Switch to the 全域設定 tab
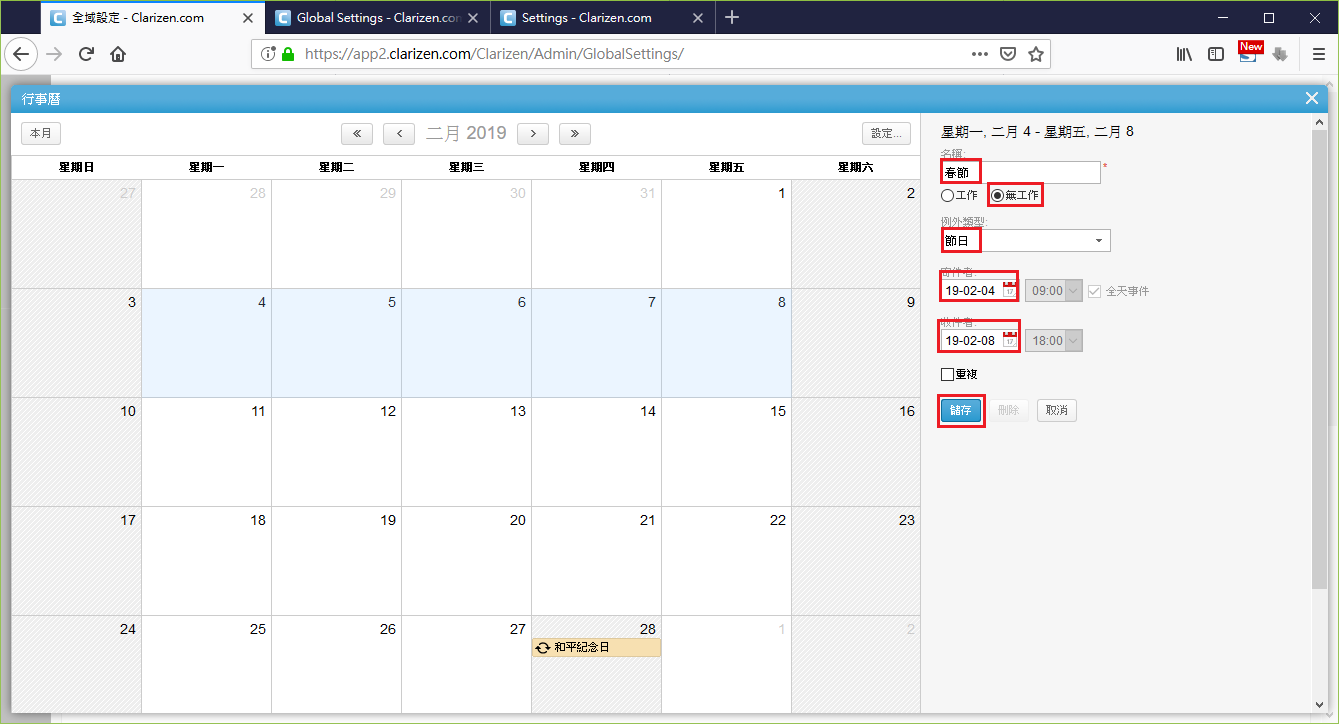Image resolution: width=1339 pixels, height=724 pixels. click(x=154, y=18)
